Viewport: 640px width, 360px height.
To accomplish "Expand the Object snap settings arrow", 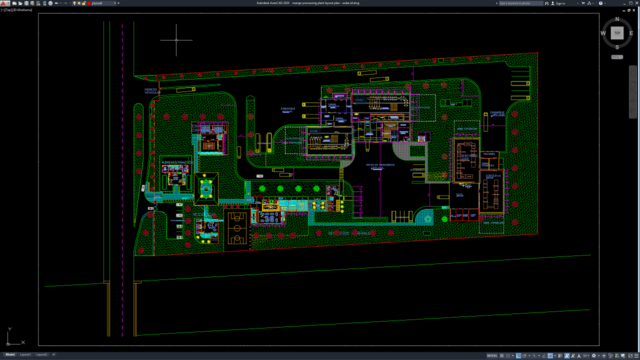I will (x=555, y=356).
